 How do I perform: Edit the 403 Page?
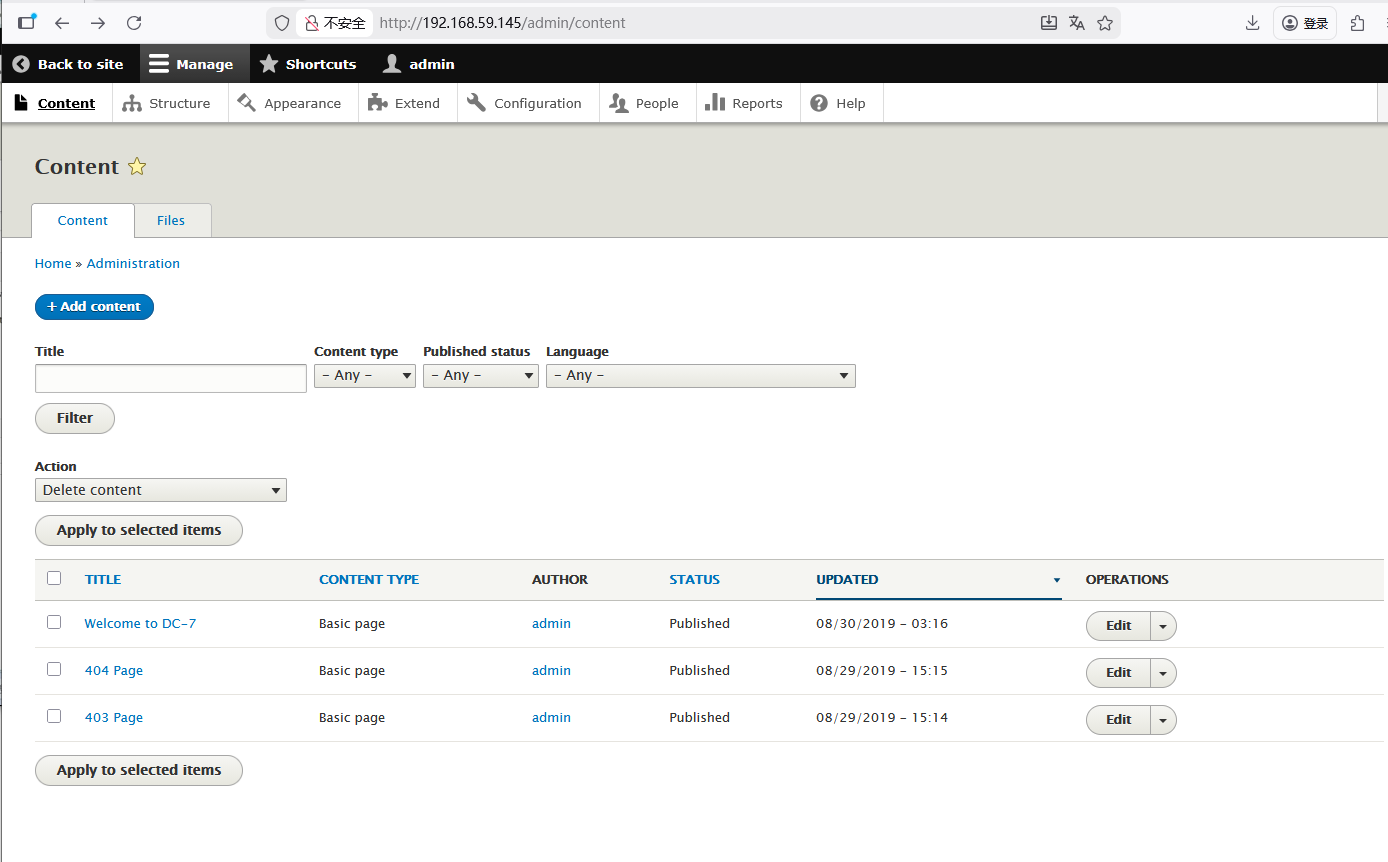pos(1118,720)
